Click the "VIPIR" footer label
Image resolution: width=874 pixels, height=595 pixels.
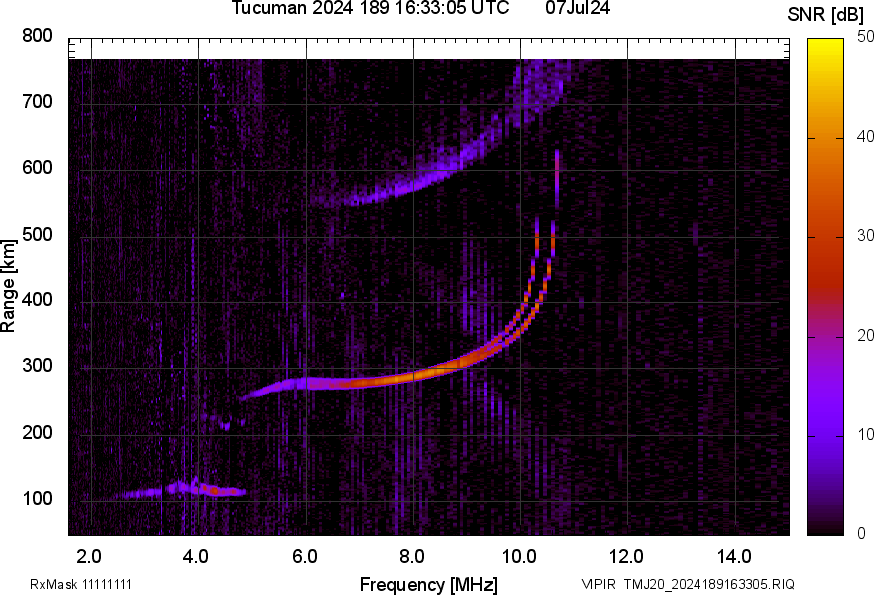point(599,584)
